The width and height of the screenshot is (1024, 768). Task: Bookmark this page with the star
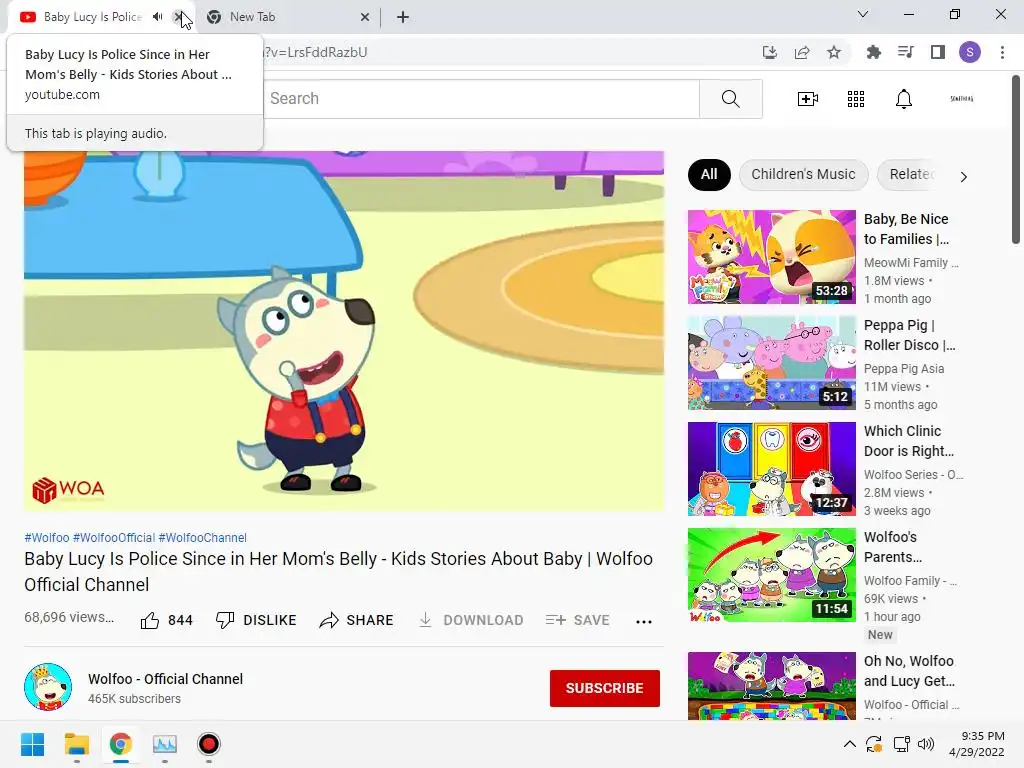click(x=834, y=52)
